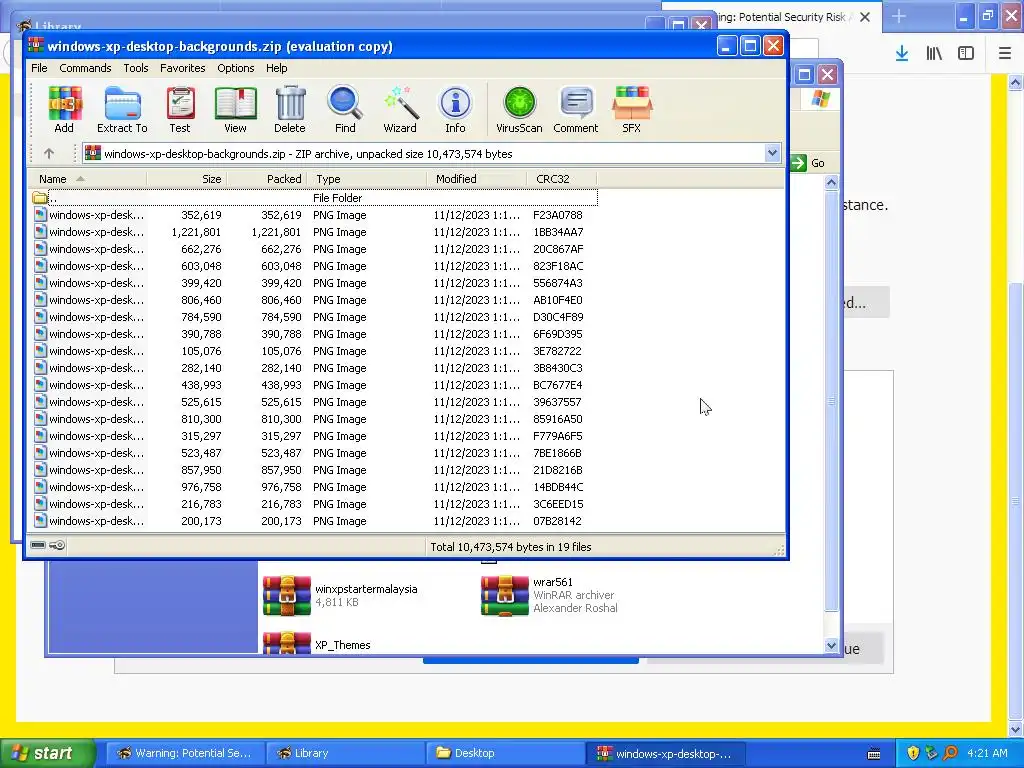The height and width of the screenshot is (768, 1024).
Task: Click Firefox page scrollbar down arrow
Action: 1016,729
